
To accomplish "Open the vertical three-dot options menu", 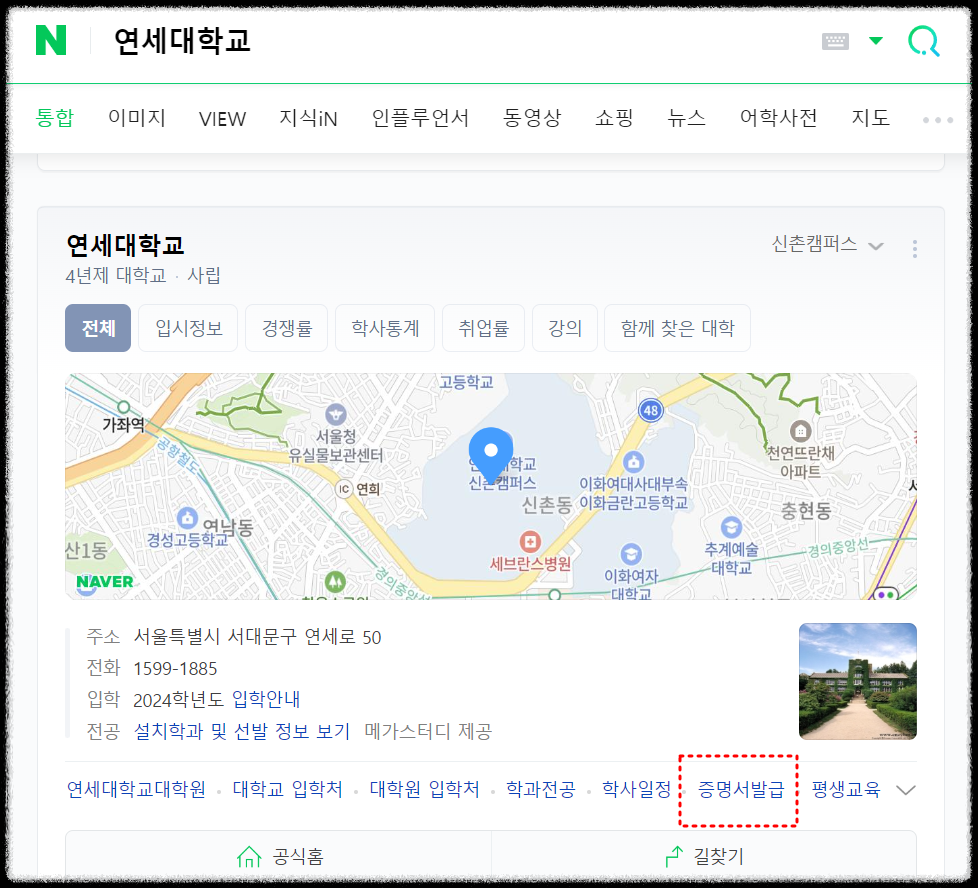I will tap(914, 249).
